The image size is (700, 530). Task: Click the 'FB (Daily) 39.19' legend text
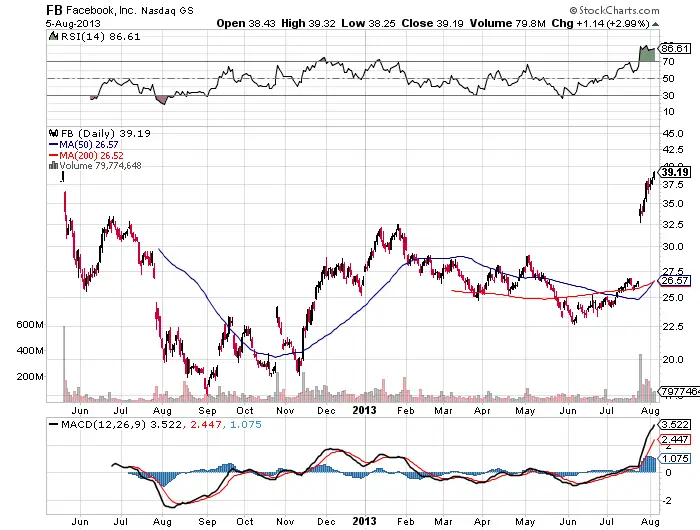[105, 134]
